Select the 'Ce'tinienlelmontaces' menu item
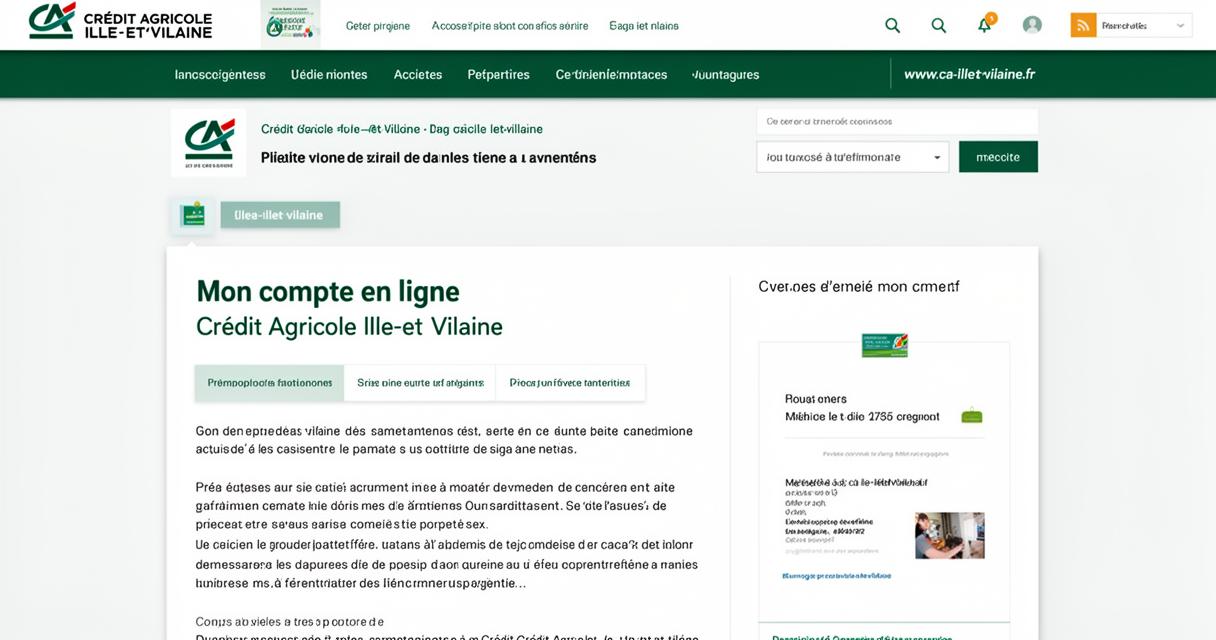Screen dimensions: 1216x640 611,75
